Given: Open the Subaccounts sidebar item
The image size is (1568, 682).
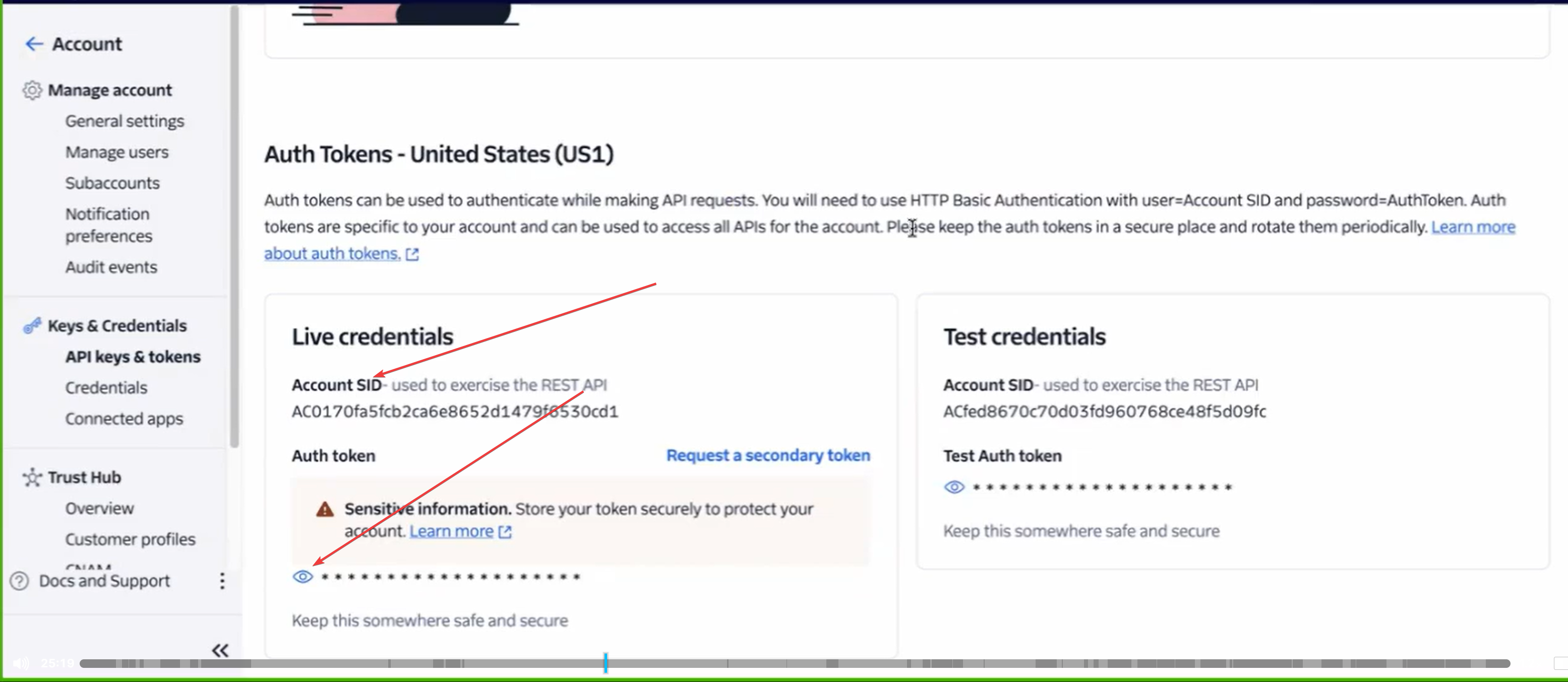Looking at the screenshot, I should point(112,183).
